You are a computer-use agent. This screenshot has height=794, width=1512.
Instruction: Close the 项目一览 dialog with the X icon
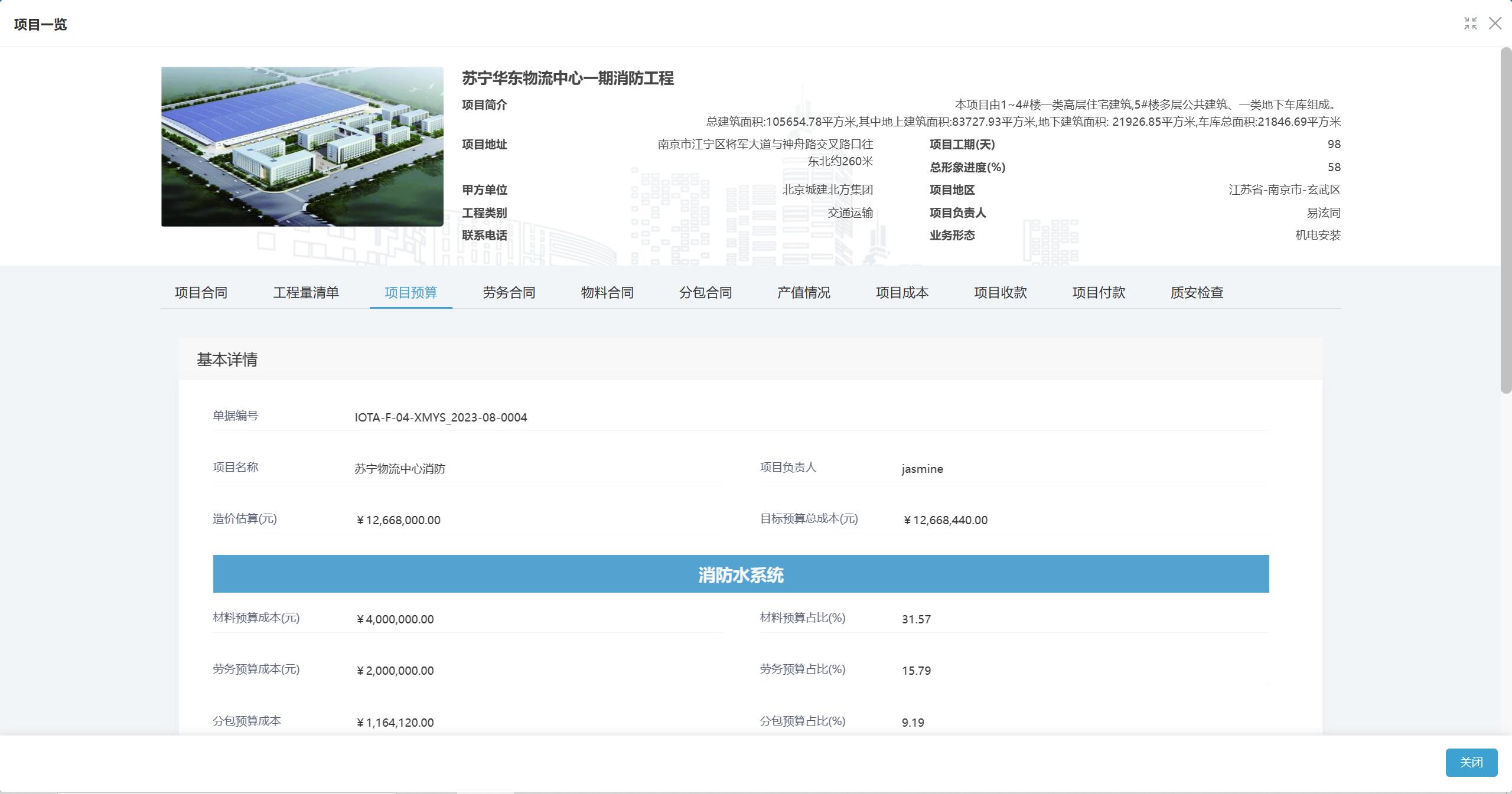pyautogui.click(x=1495, y=24)
